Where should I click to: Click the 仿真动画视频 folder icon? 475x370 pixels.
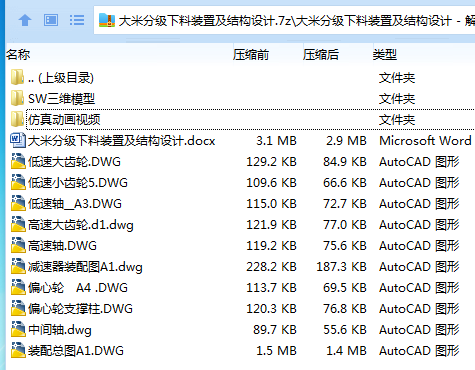(x=17, y=119)
